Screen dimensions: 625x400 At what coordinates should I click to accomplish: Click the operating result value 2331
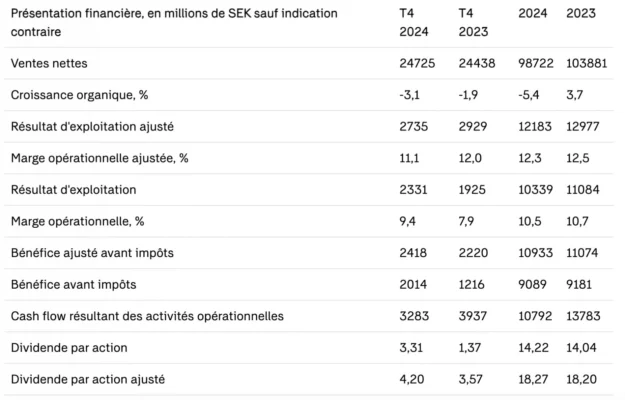[412, 189]
